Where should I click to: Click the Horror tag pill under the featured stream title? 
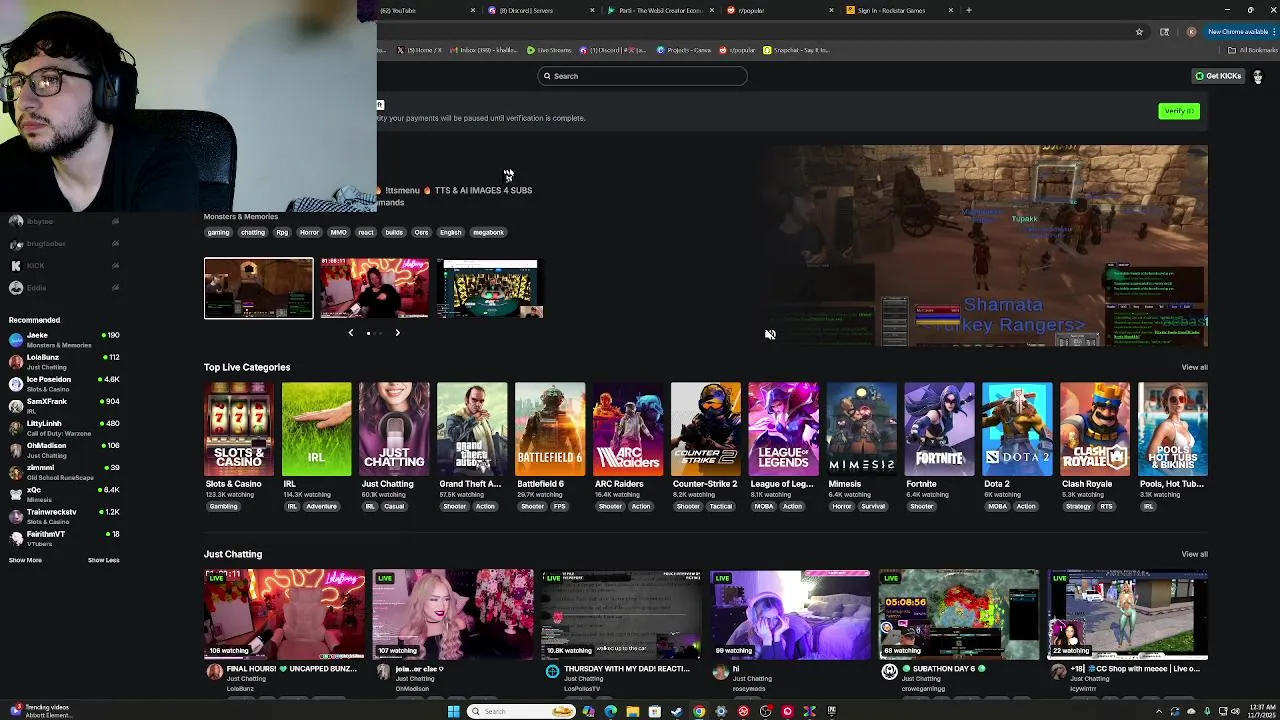coord(309,232)
